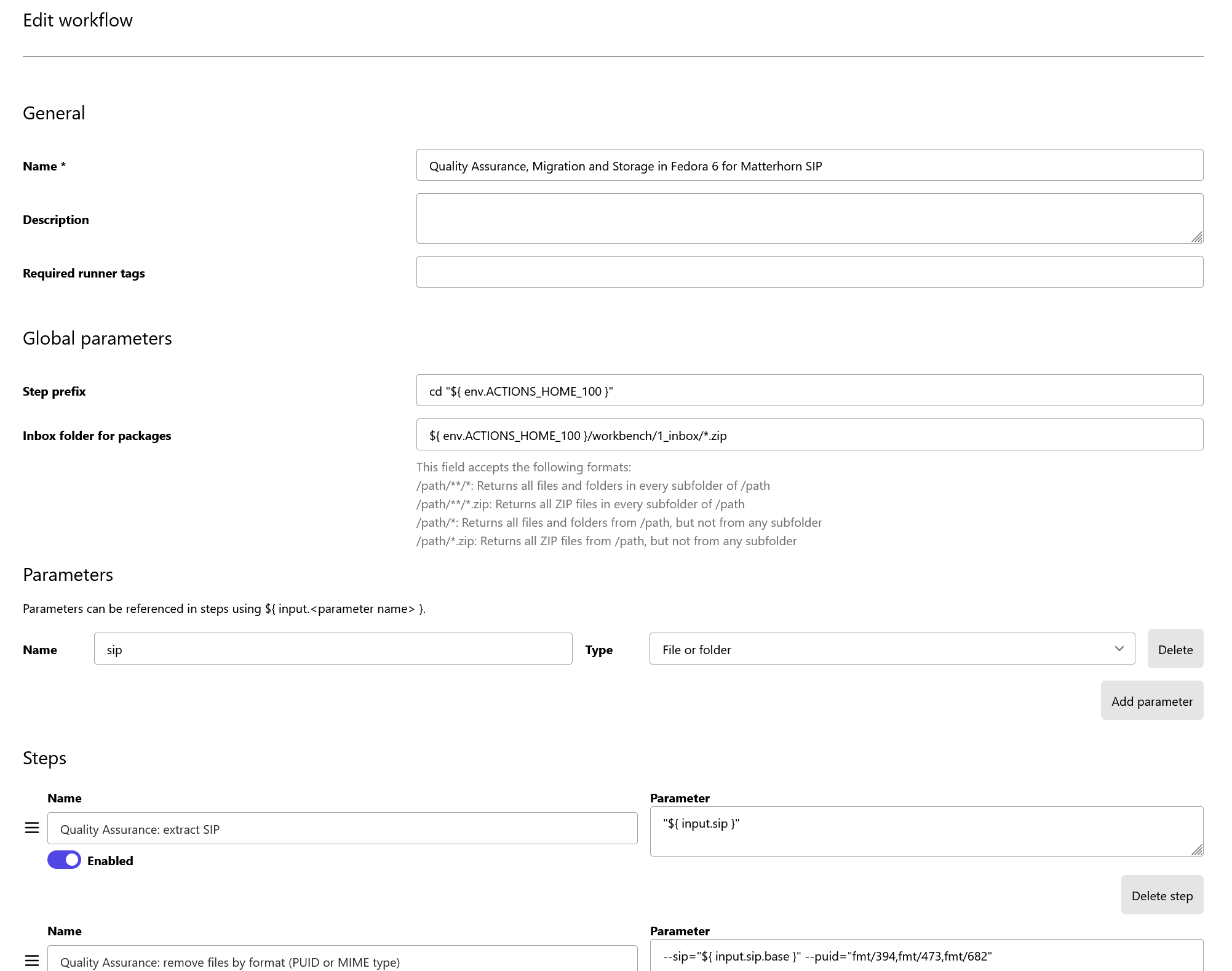Click Delete next to the sip parameter

1175,649
